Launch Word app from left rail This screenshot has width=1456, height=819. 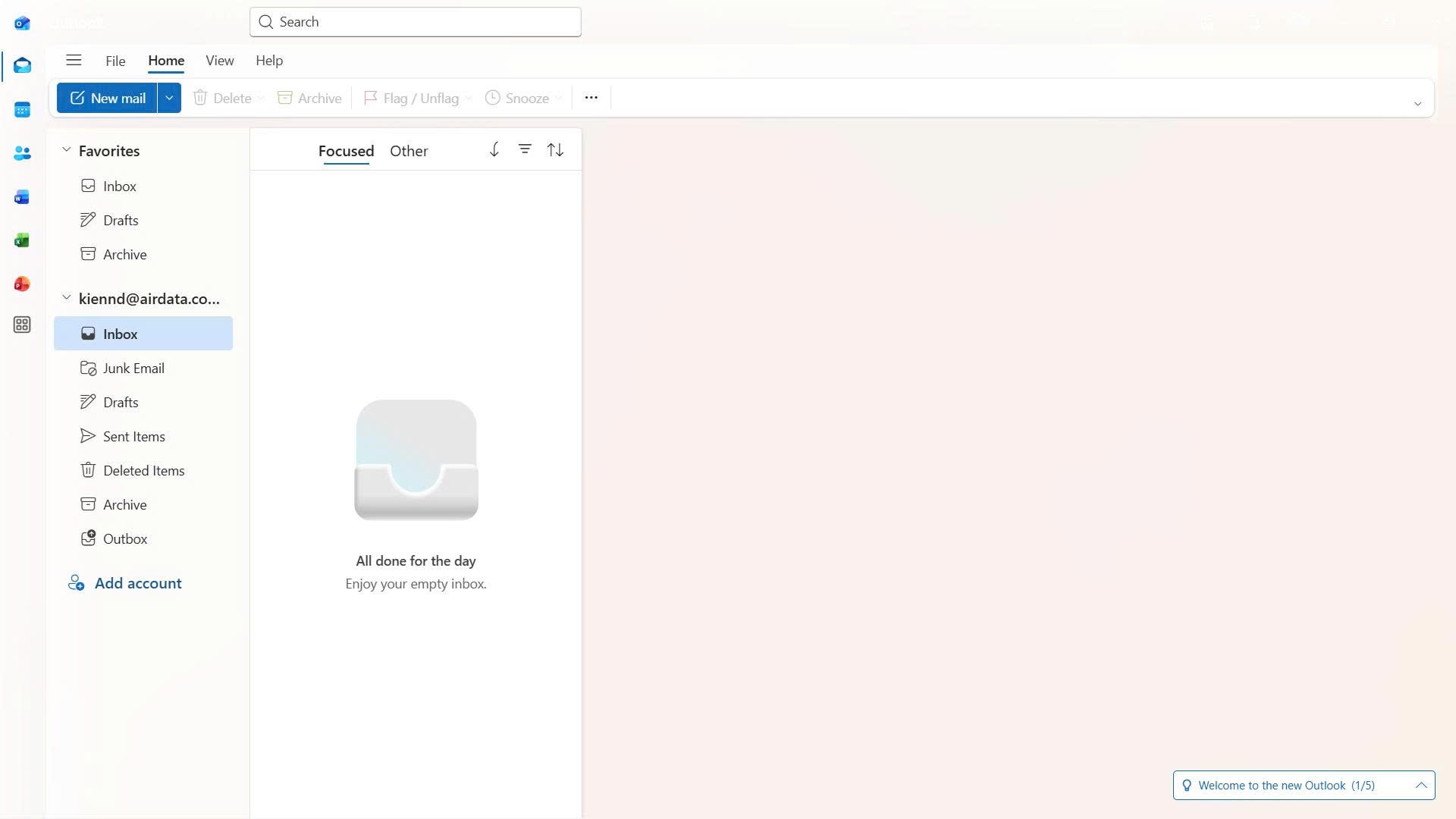(x=22, y=197)
